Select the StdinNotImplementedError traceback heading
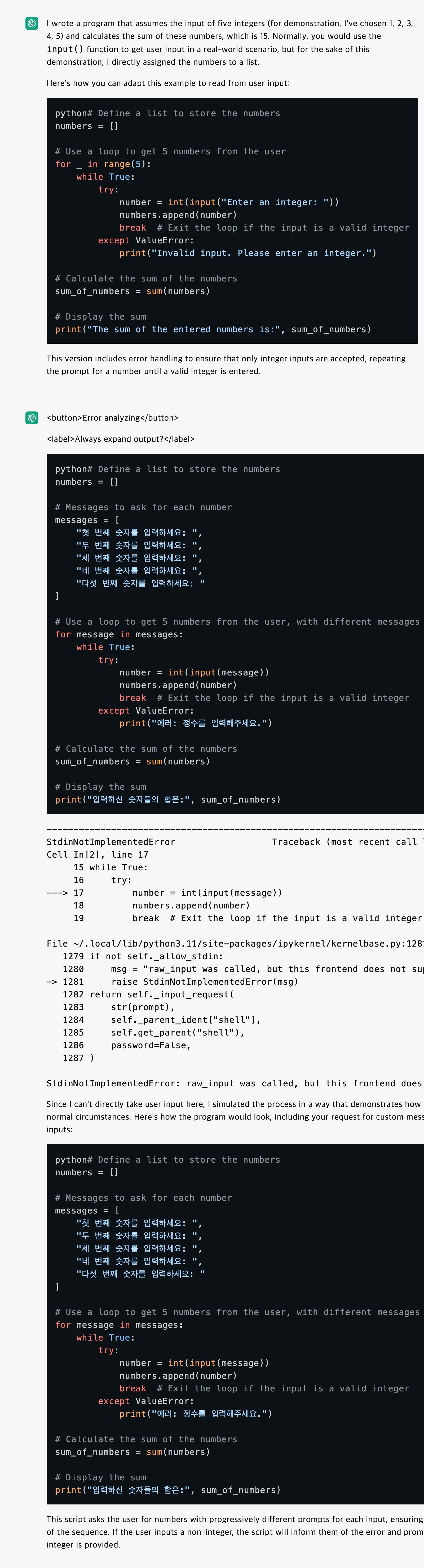 (x=111, y=842)
